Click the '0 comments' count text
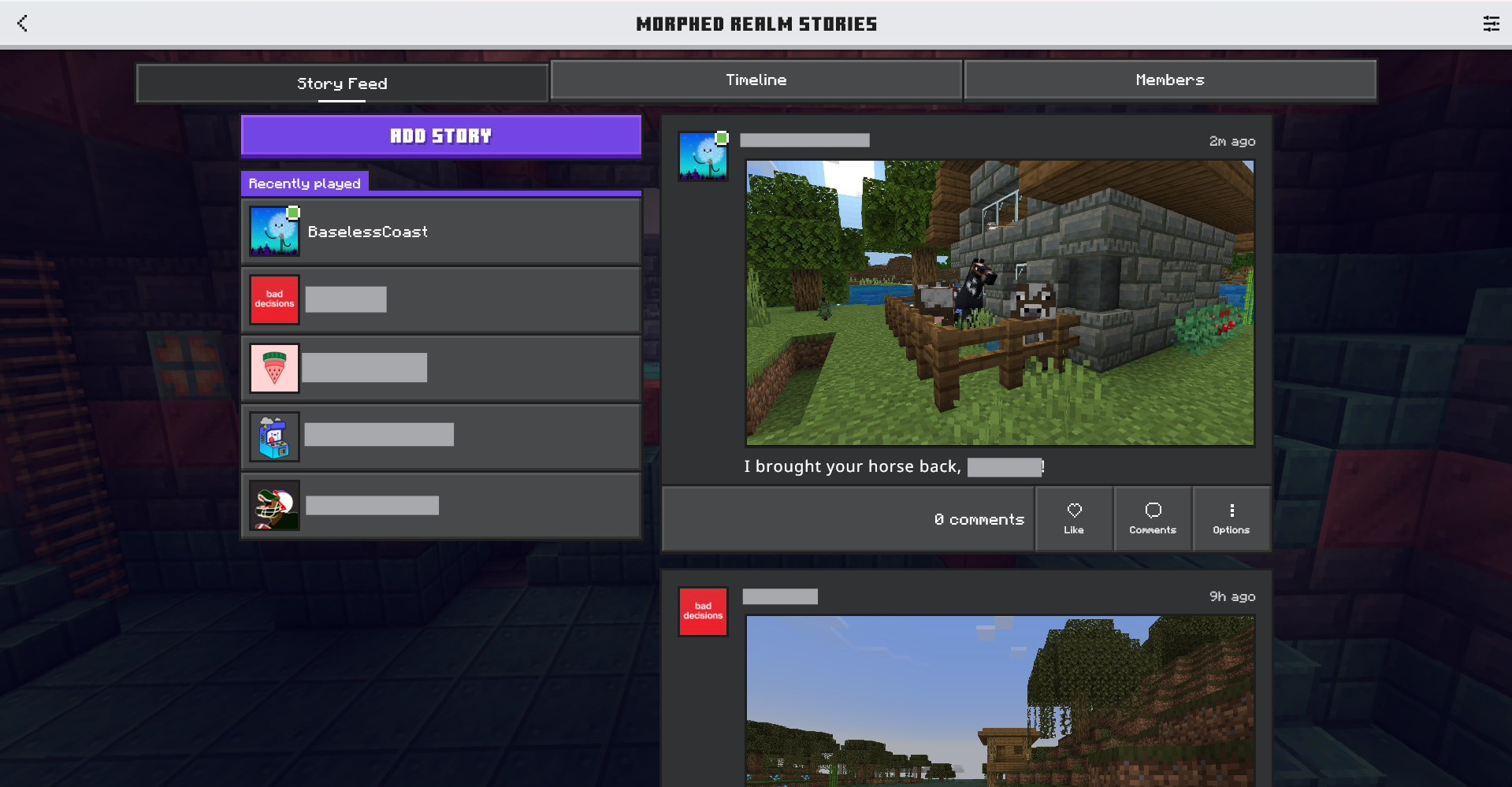Screen dimensions: 1512x787 click(979, 519)
